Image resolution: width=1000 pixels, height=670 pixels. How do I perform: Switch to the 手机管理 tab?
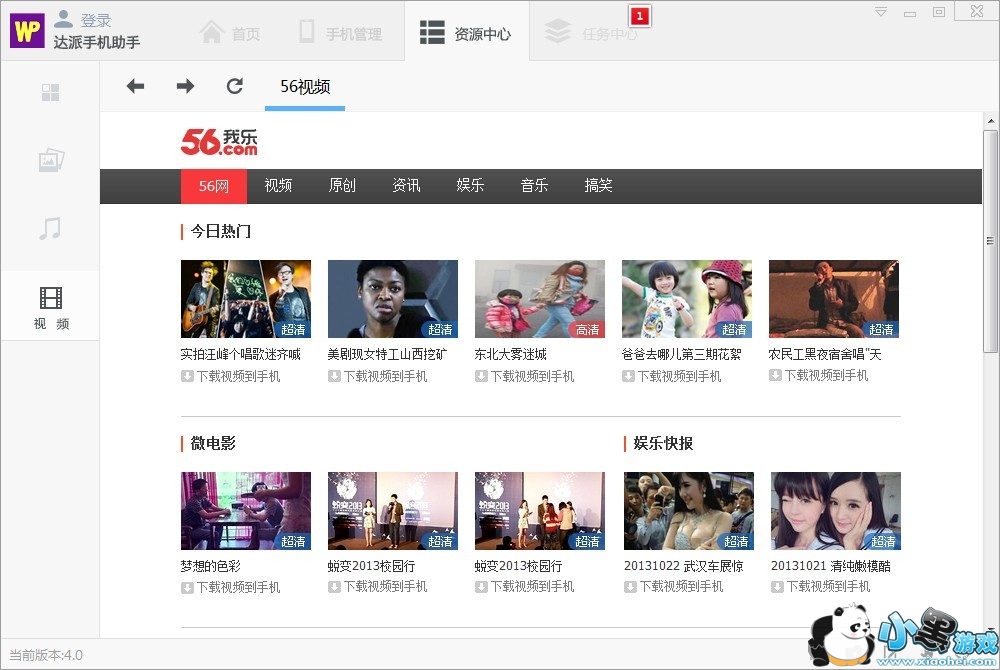pyautogui.click(x=341, y=33)
